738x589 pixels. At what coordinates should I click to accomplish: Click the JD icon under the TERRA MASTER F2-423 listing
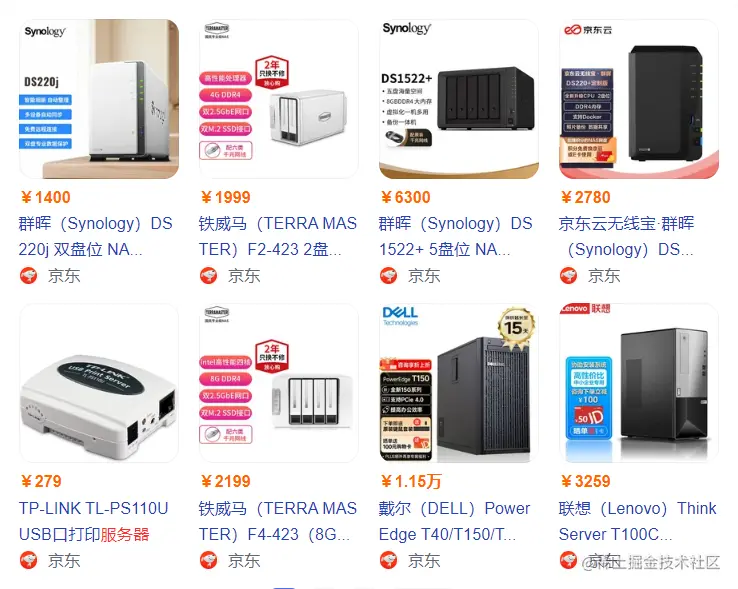(208, 275)
